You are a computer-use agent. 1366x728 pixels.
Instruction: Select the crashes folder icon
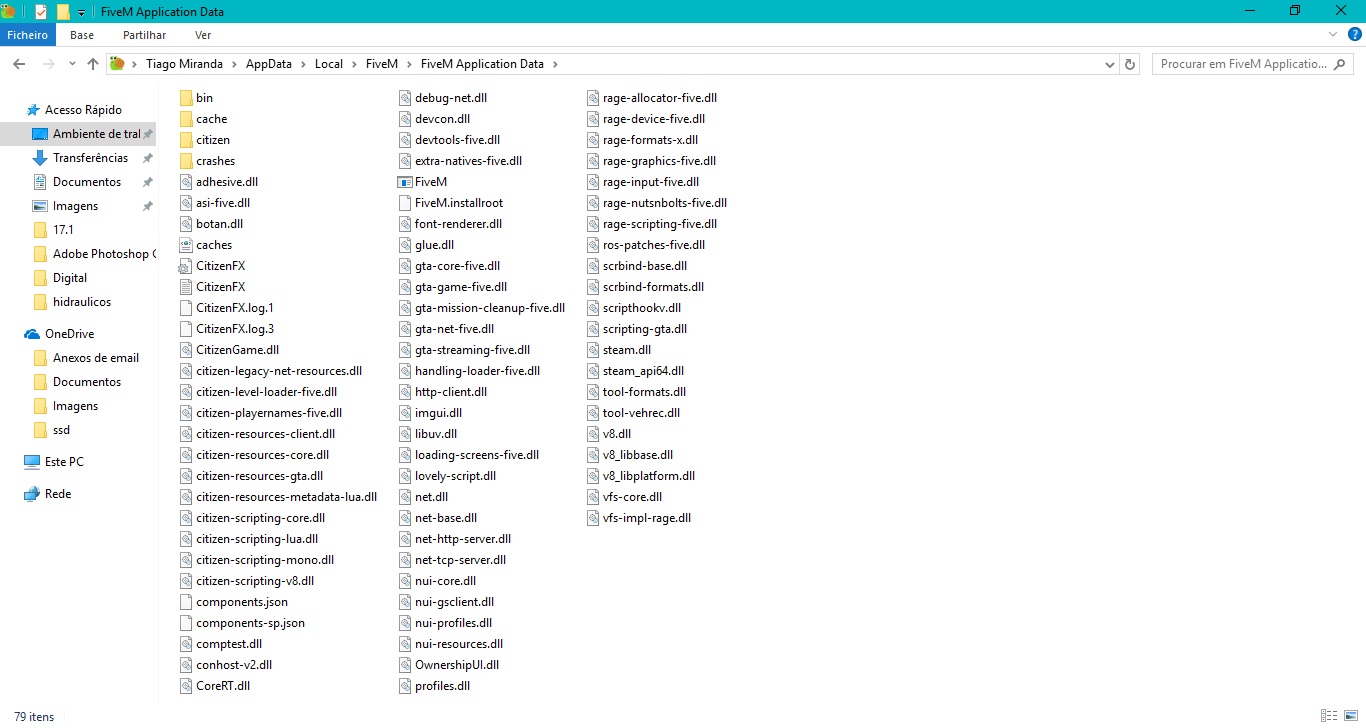(186, 161)
